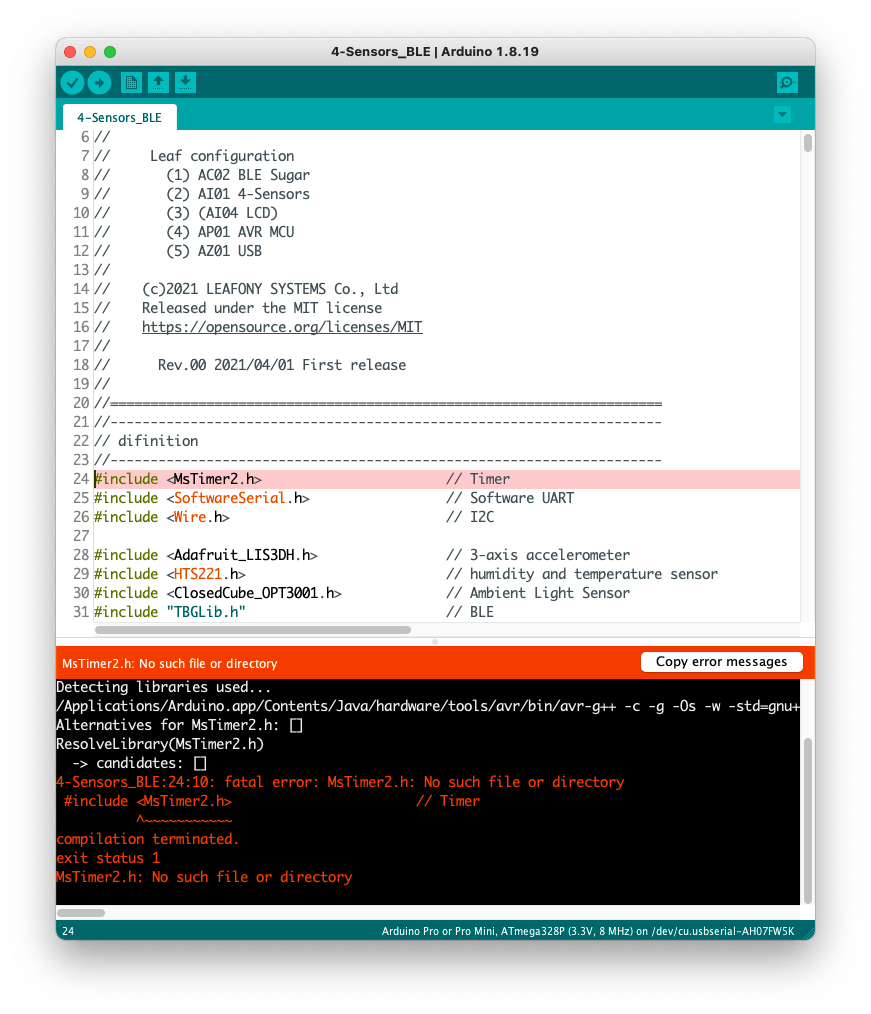This screenshot has height=1014, width=871.
Task: Click the #include <SoftwareSerial.h> line
Action: (x=202, y=498)
